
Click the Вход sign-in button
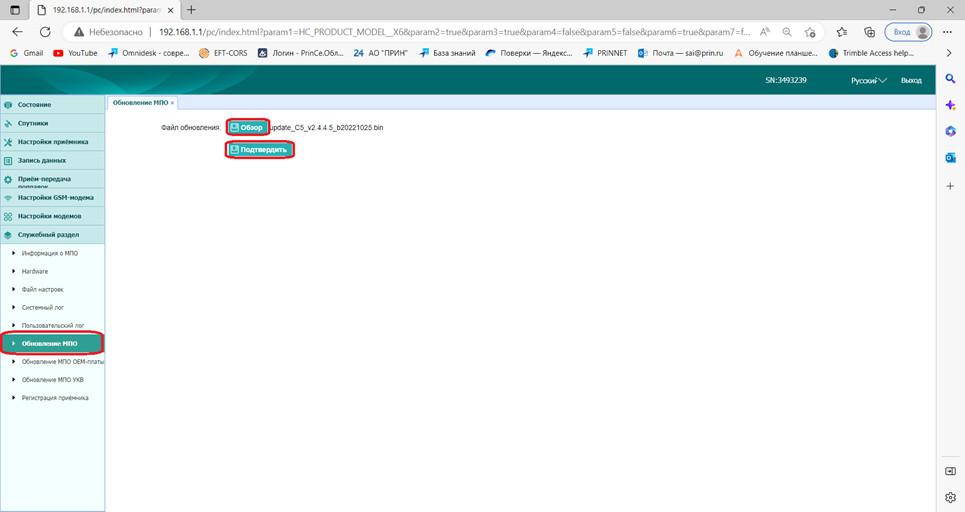(908, 32)
